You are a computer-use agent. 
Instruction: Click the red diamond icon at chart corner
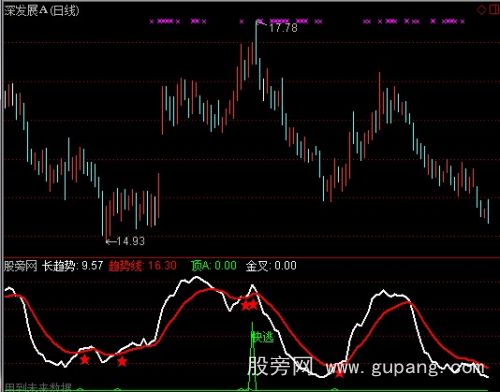pos(482,10)
